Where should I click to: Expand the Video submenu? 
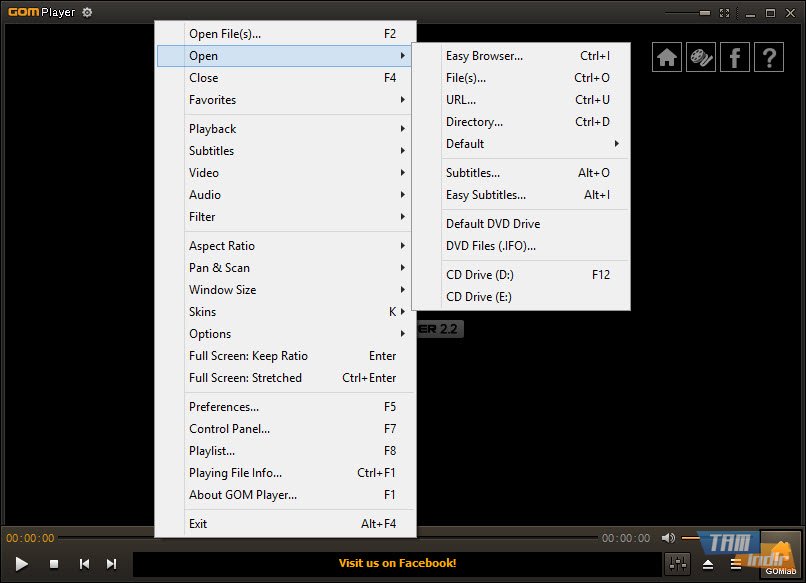286,173
